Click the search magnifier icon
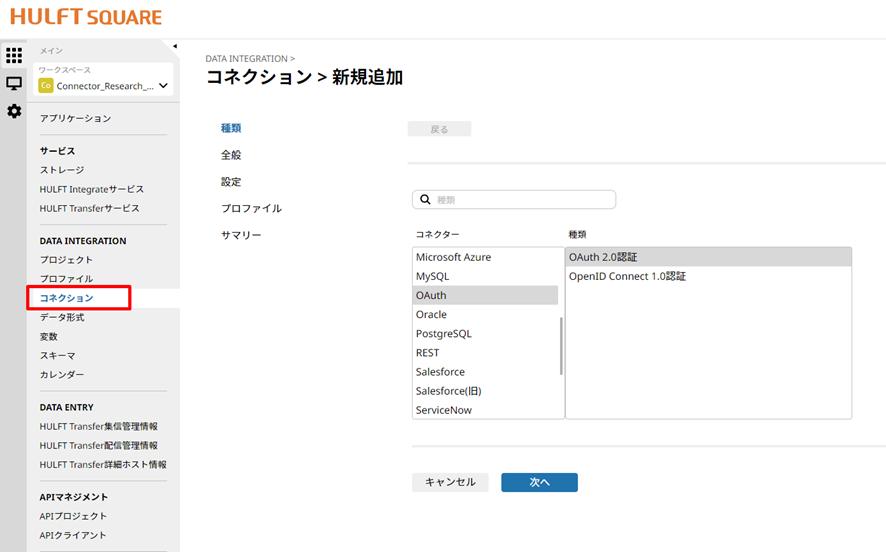Viewport: 886px width, 552px height. [425, 199]
